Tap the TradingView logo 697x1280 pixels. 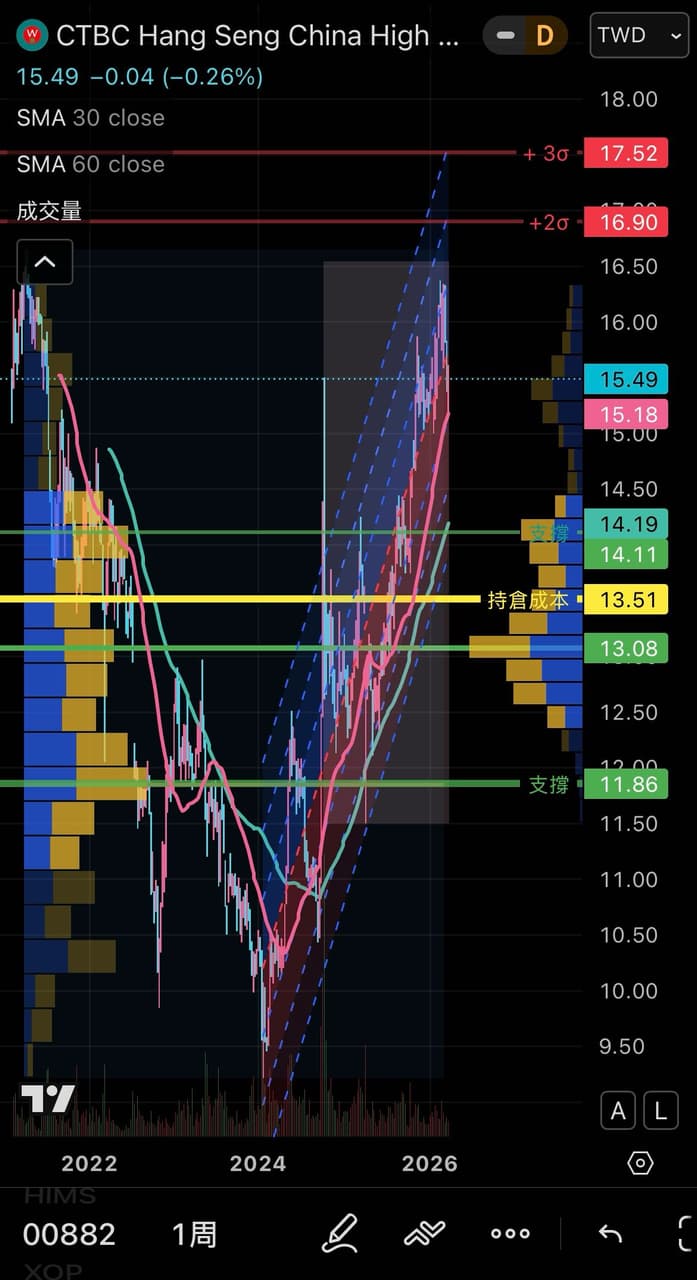click(47, 1098)
